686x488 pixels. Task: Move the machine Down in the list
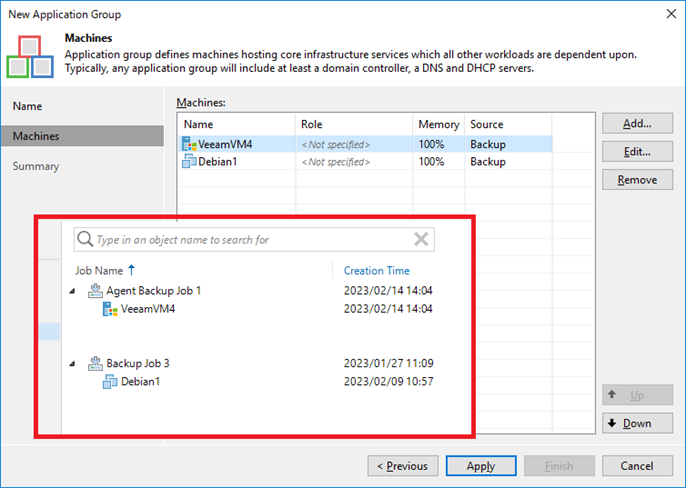point(637,423)
